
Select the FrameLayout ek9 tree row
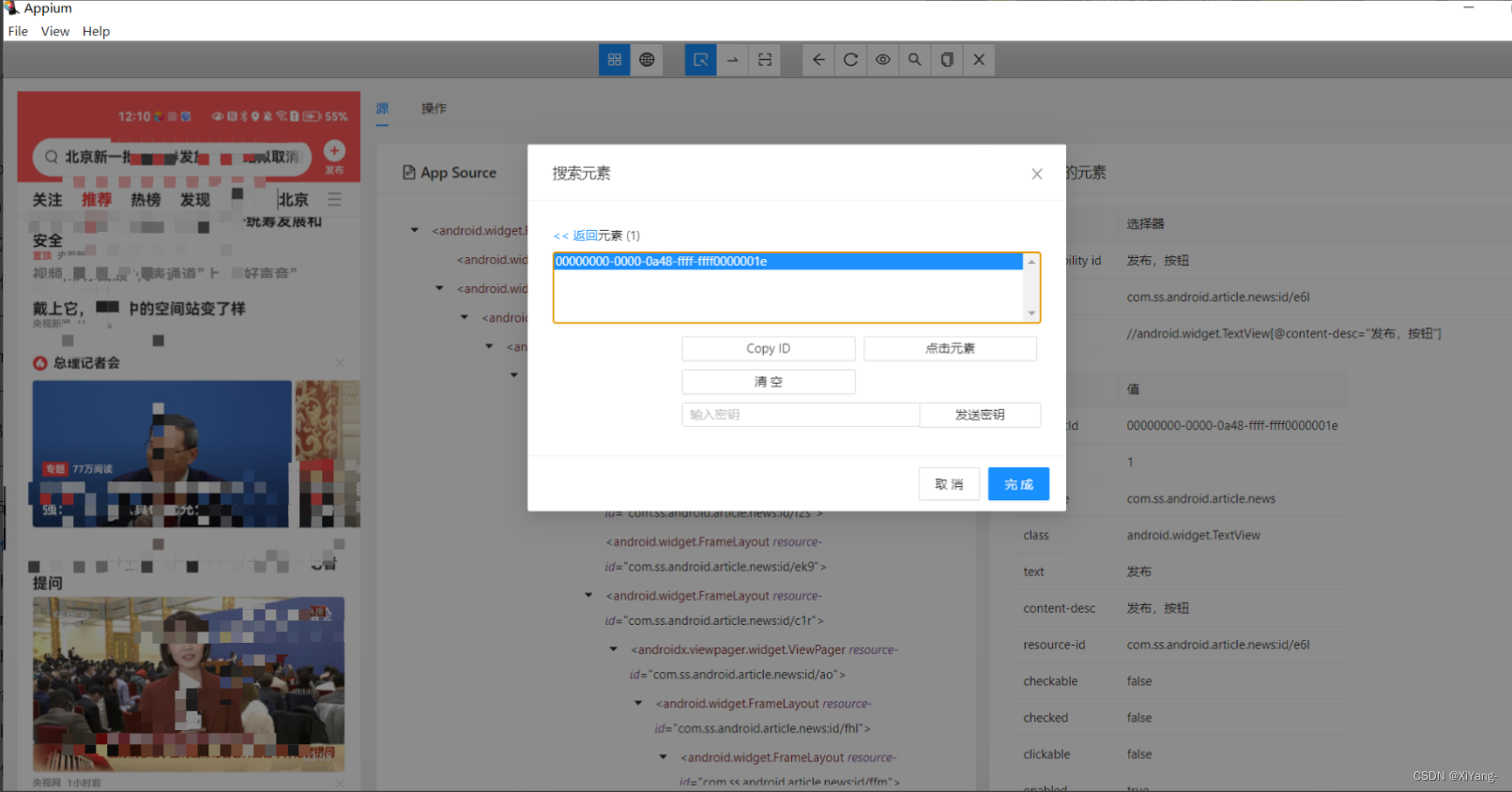click(x=715, y=555)
